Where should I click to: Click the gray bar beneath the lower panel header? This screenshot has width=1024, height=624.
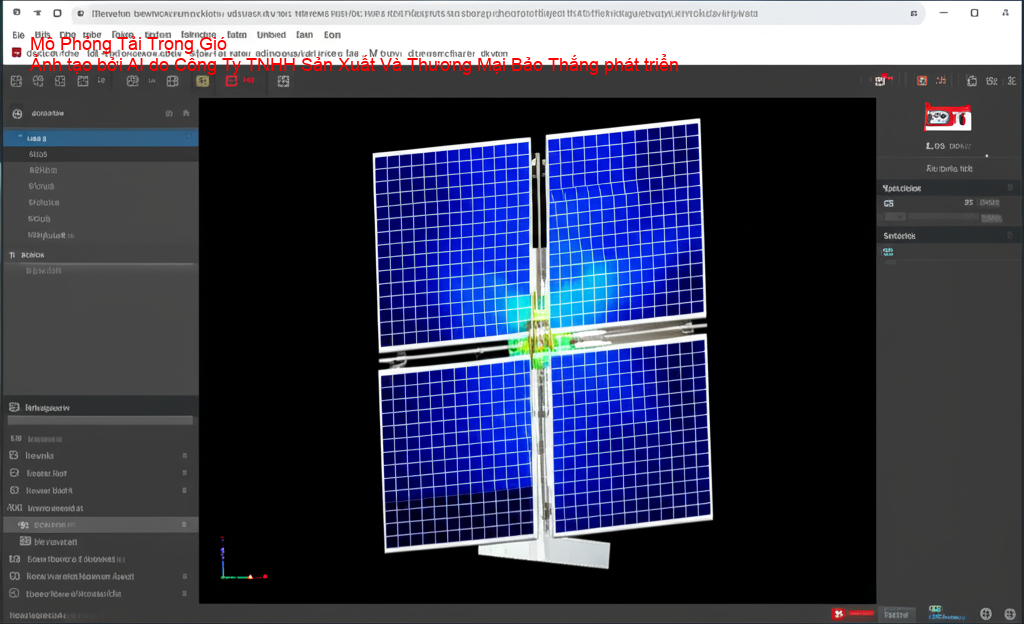(101, 421)
